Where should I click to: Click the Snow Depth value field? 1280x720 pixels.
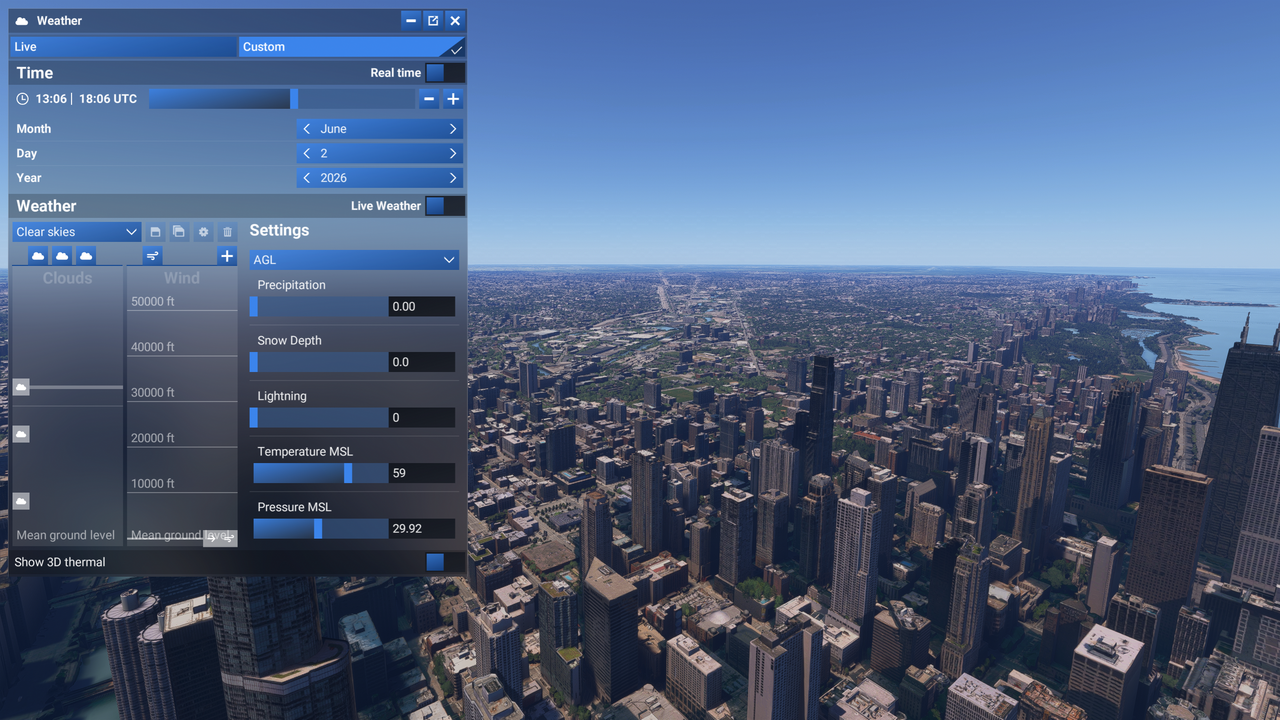422,362
